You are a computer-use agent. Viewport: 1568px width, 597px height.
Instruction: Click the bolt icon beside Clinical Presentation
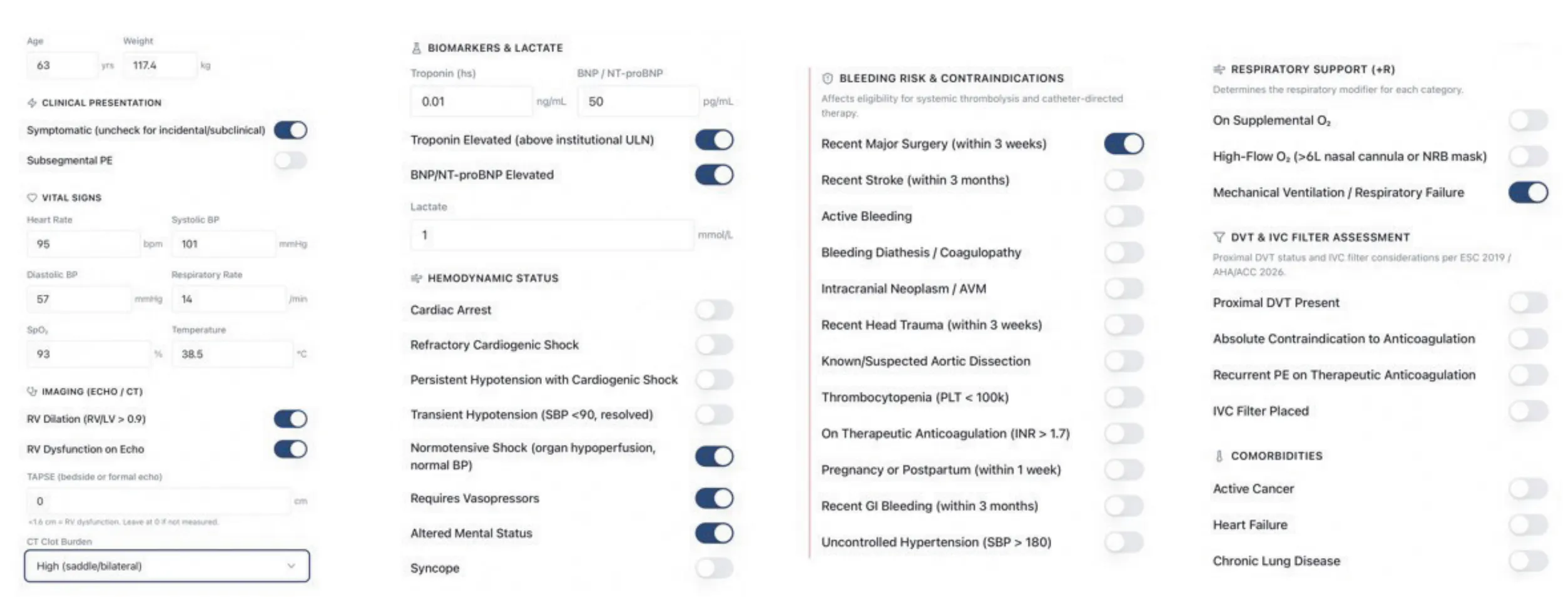(x=32, y=103)
